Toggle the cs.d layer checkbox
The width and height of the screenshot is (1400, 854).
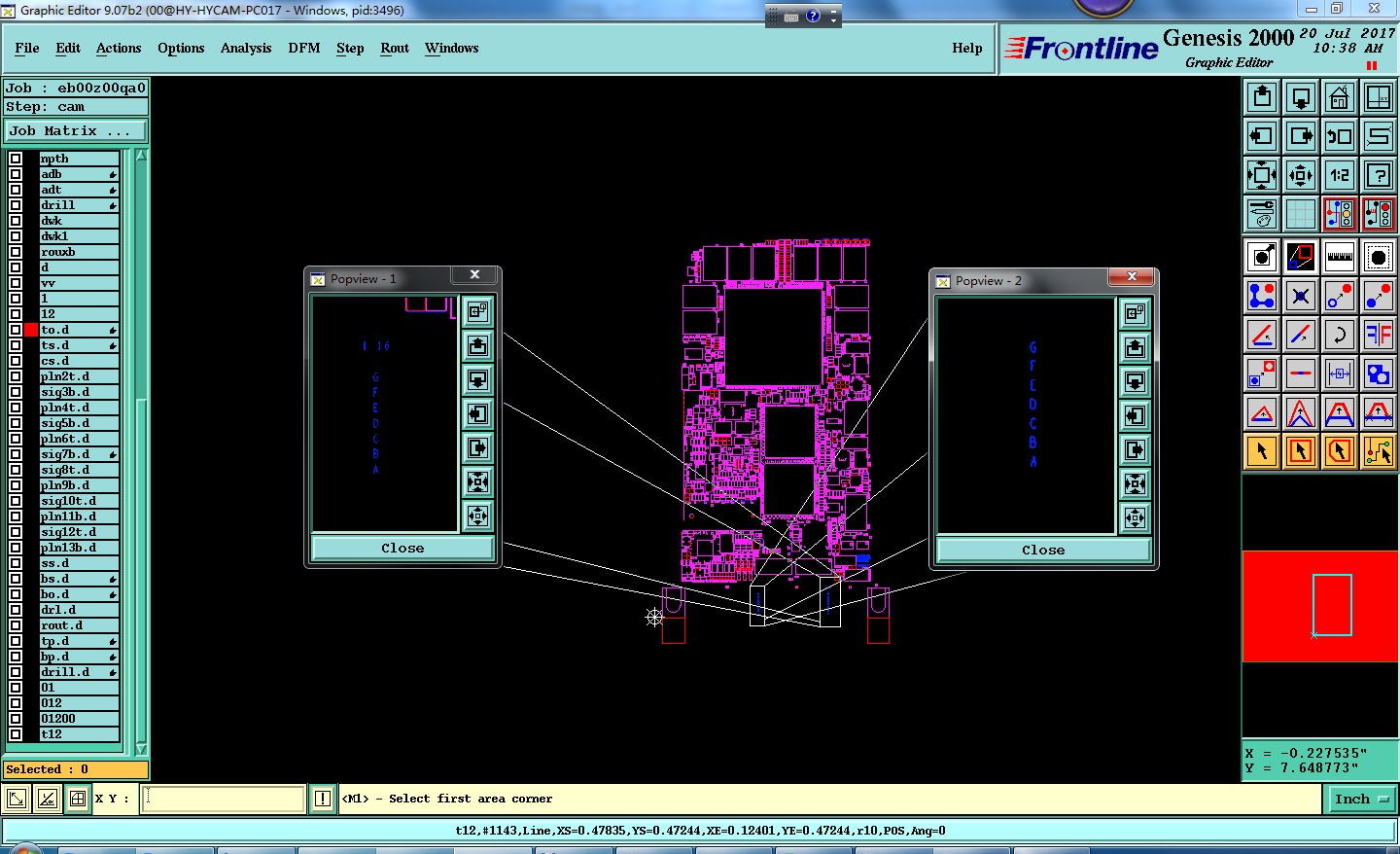coord(16,361)
